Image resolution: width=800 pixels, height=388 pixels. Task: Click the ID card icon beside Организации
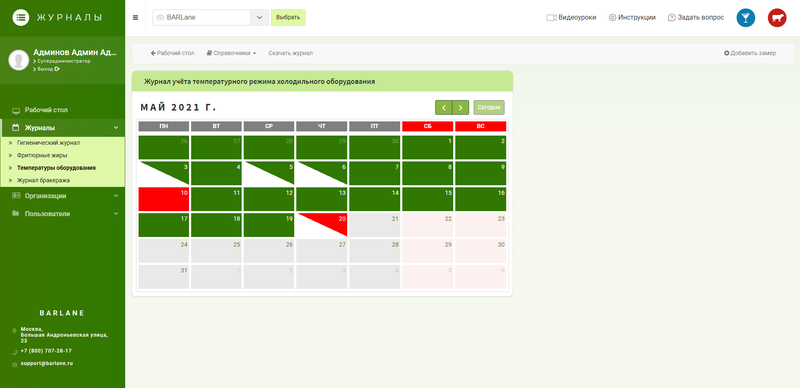(16, 196)
